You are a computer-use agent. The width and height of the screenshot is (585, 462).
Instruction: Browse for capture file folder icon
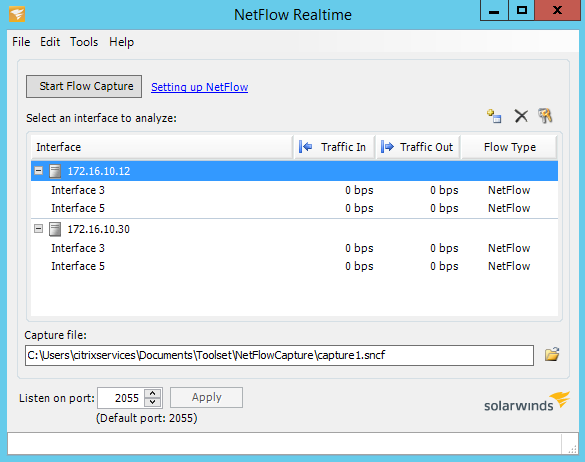pos(552,355)
